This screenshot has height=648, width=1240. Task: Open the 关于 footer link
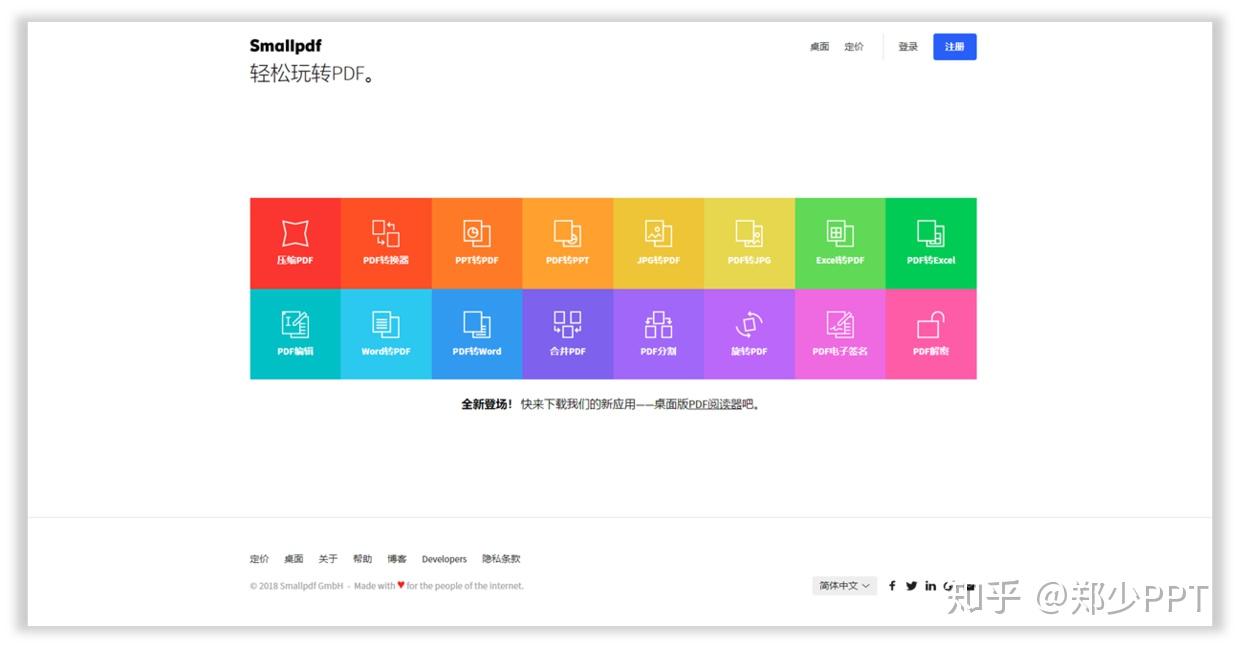pos(328,559)
